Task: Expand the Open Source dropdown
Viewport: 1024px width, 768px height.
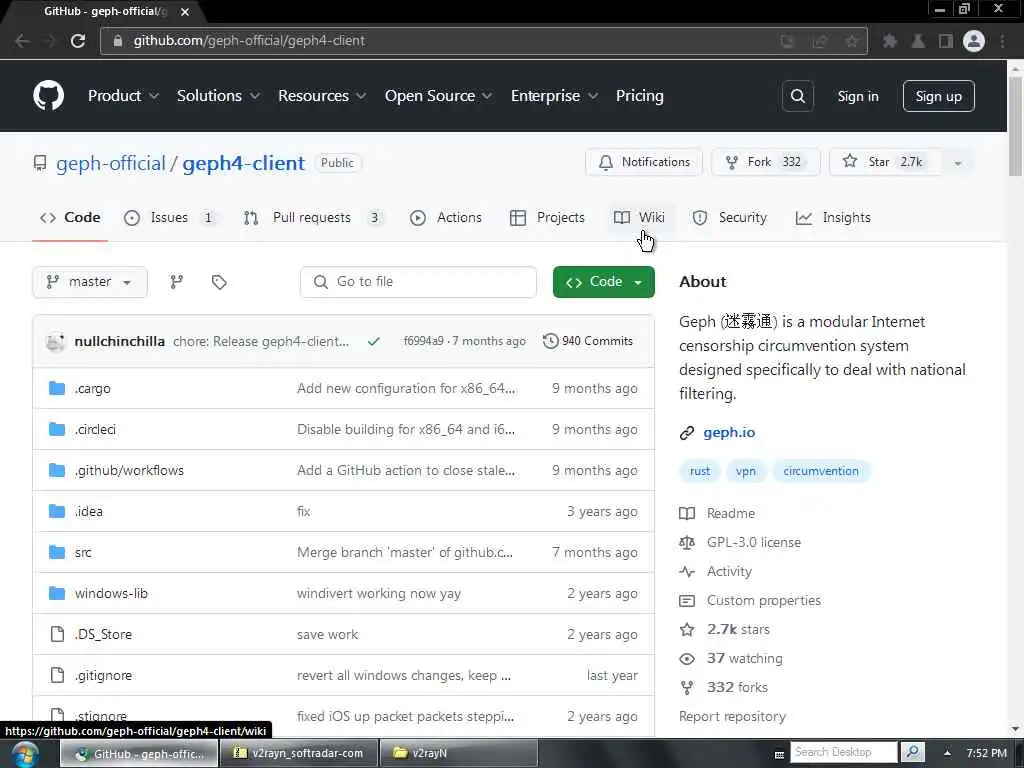Action: (x=438, y=96)
